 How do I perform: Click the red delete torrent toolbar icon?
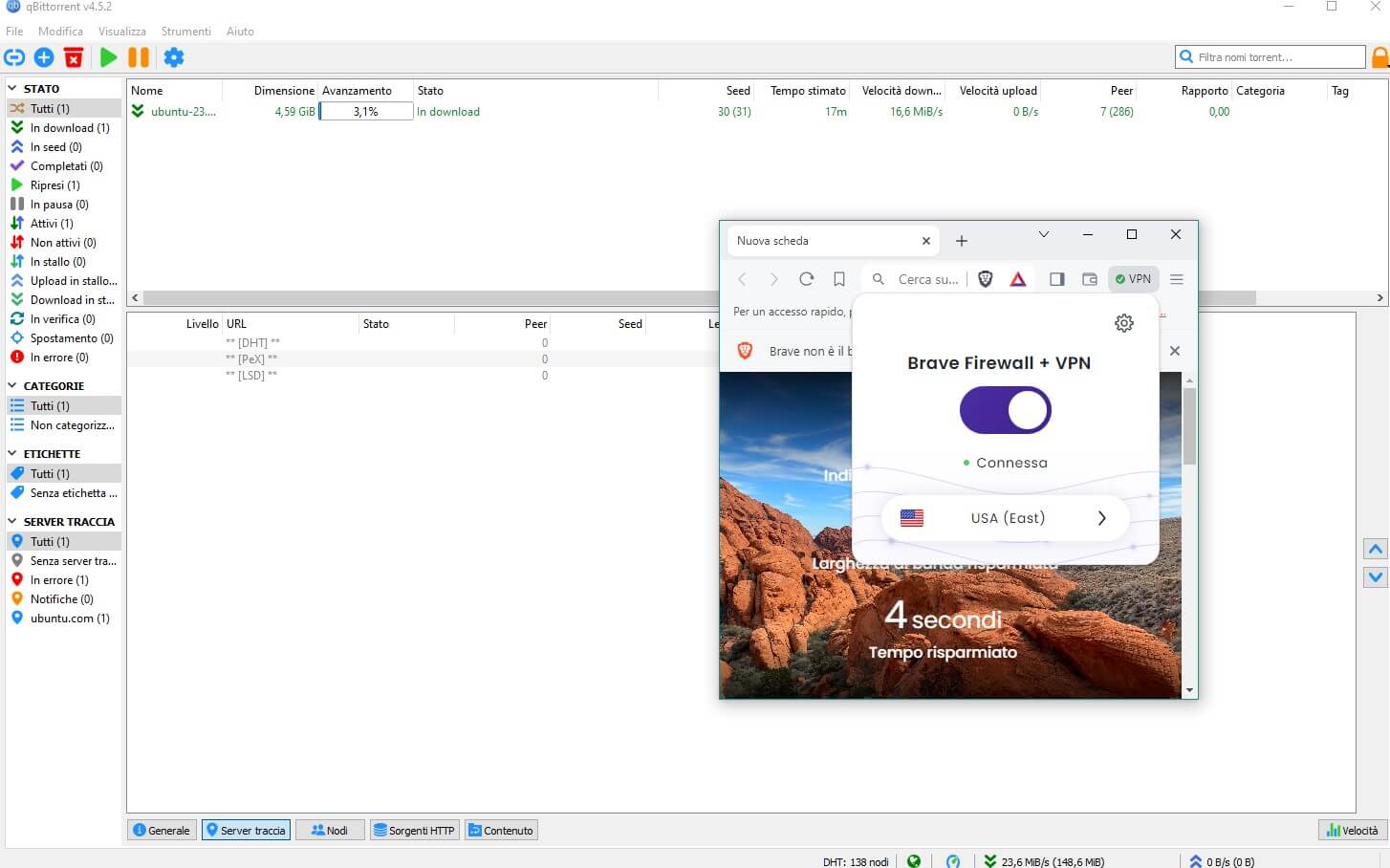point(74,57)
